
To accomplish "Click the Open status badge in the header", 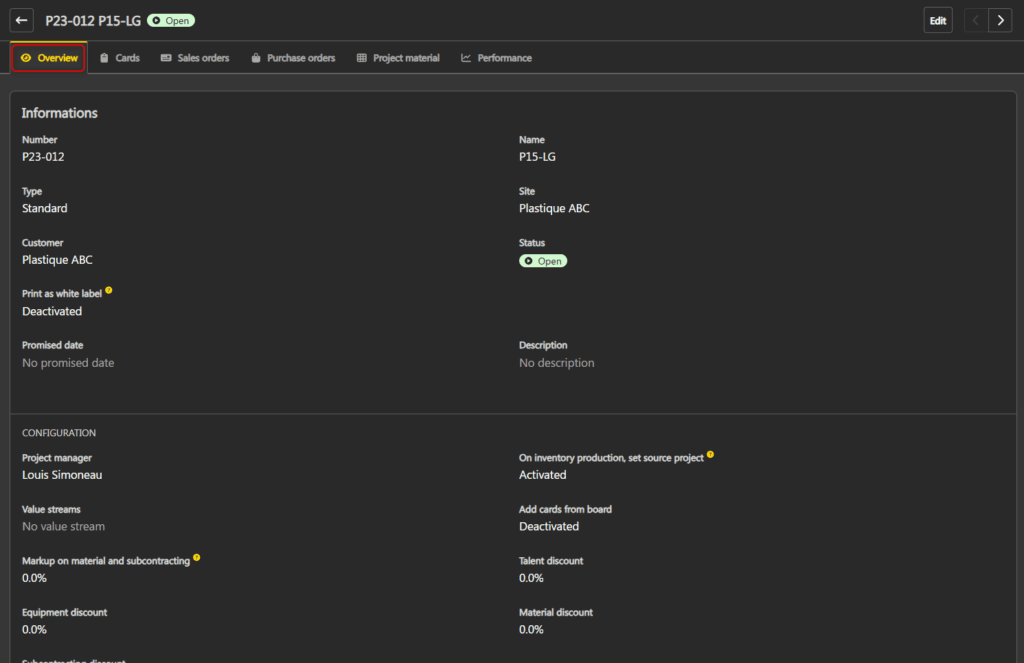I will pyautogui.click(x=171, y=20).
